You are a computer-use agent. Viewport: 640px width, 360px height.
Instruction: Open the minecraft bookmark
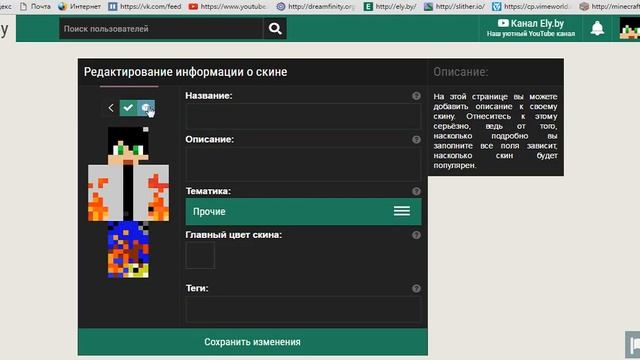point(610,6)
